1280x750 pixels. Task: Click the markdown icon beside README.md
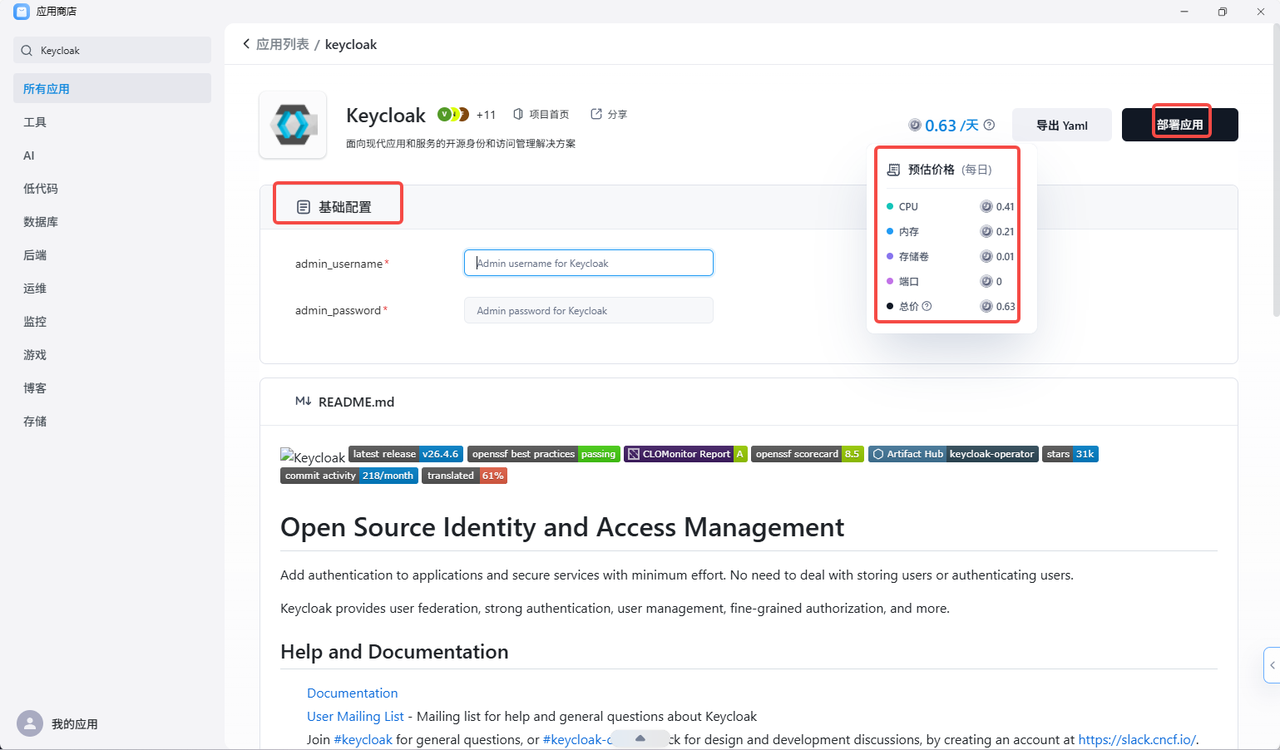point(303,402)
